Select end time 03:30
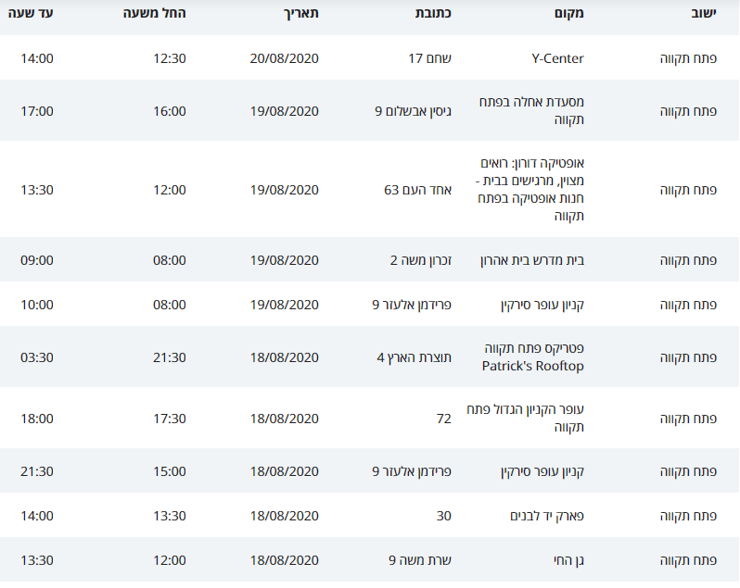740x588 pixels. [37, 358]
